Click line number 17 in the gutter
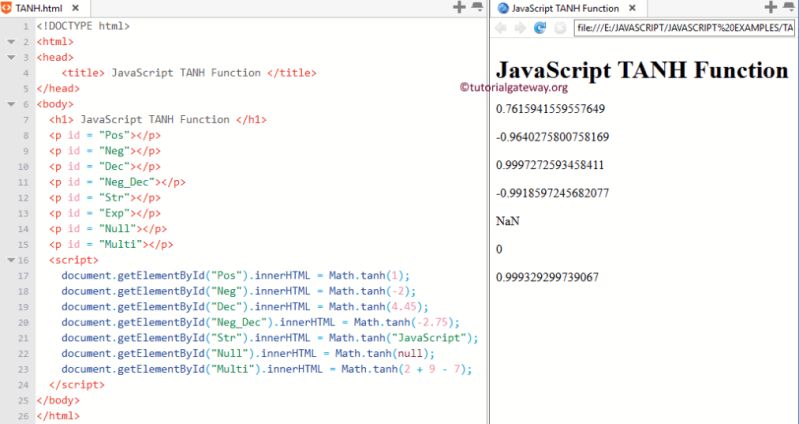The width and height of the screenshot is (799, 424). tap(23, 276)
